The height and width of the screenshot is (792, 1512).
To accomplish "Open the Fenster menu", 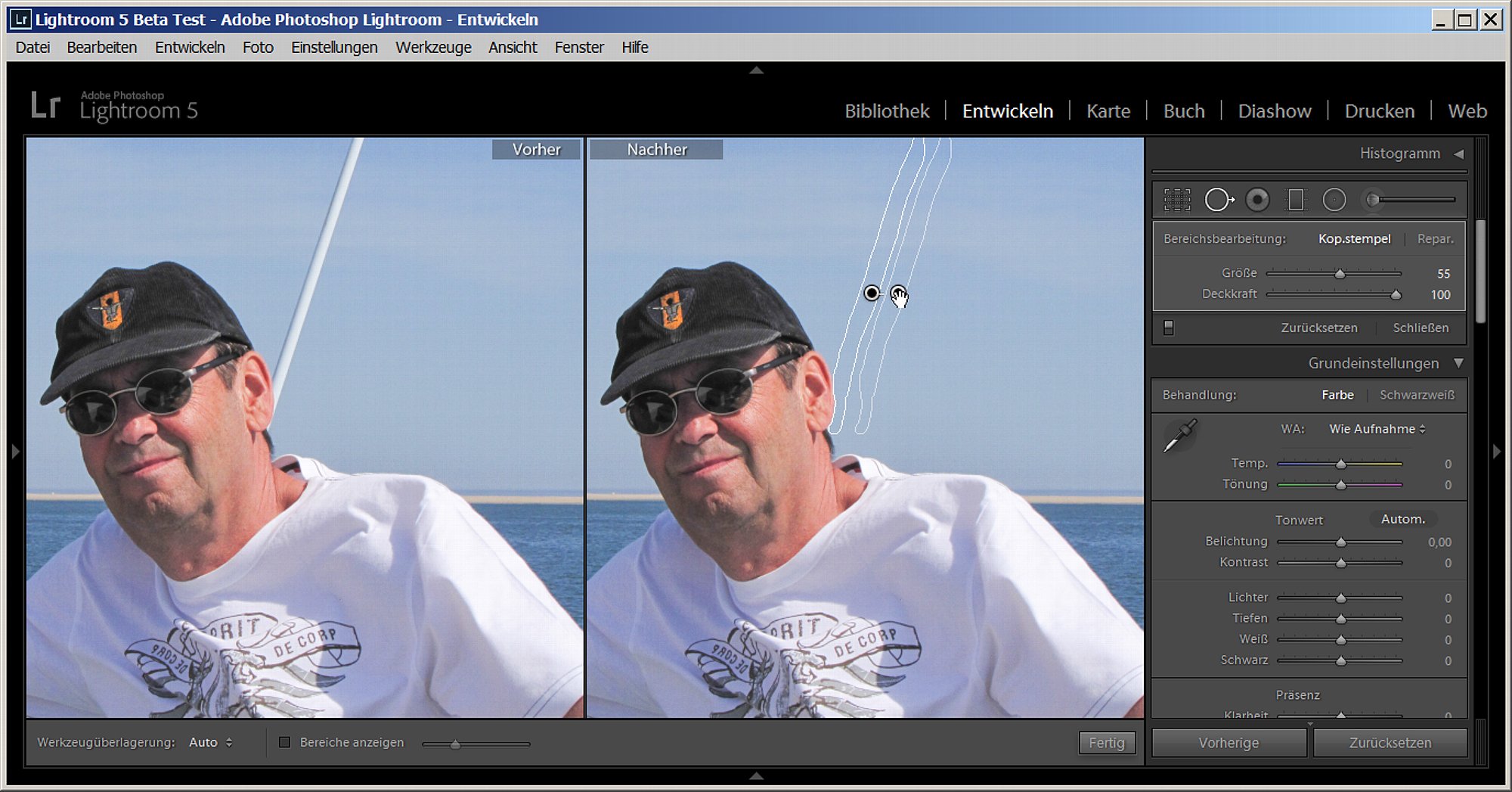I will coord(579,48).
